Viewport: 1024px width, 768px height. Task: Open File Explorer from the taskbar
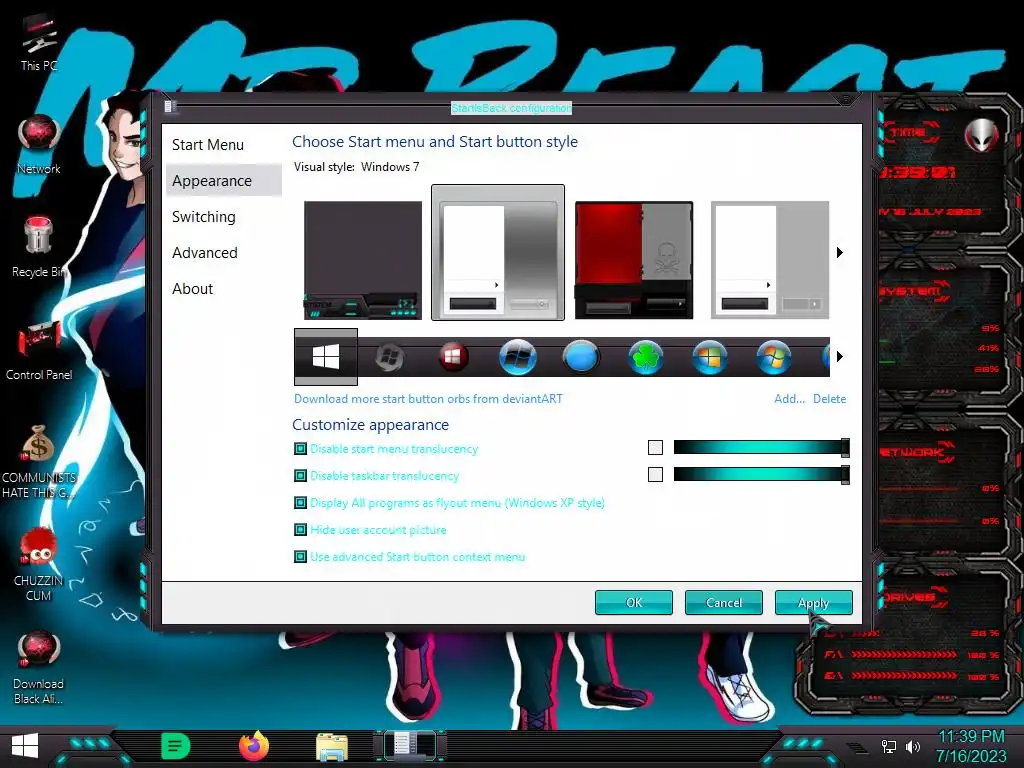tap(332, 746)
